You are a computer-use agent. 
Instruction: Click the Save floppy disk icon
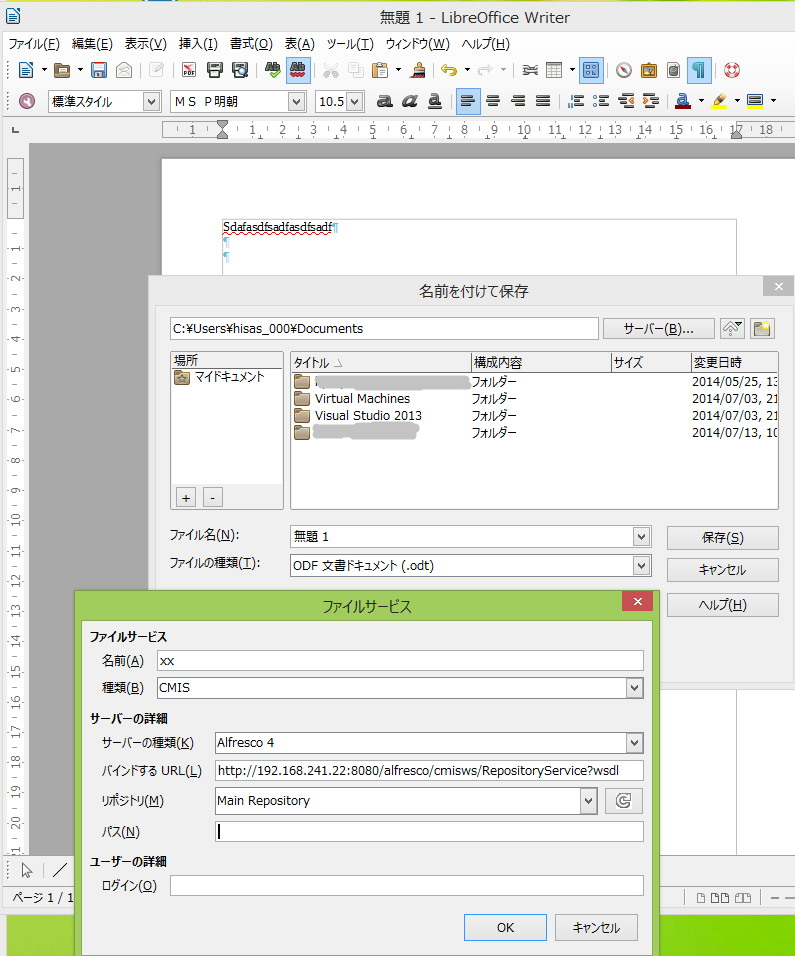[99, 70]
